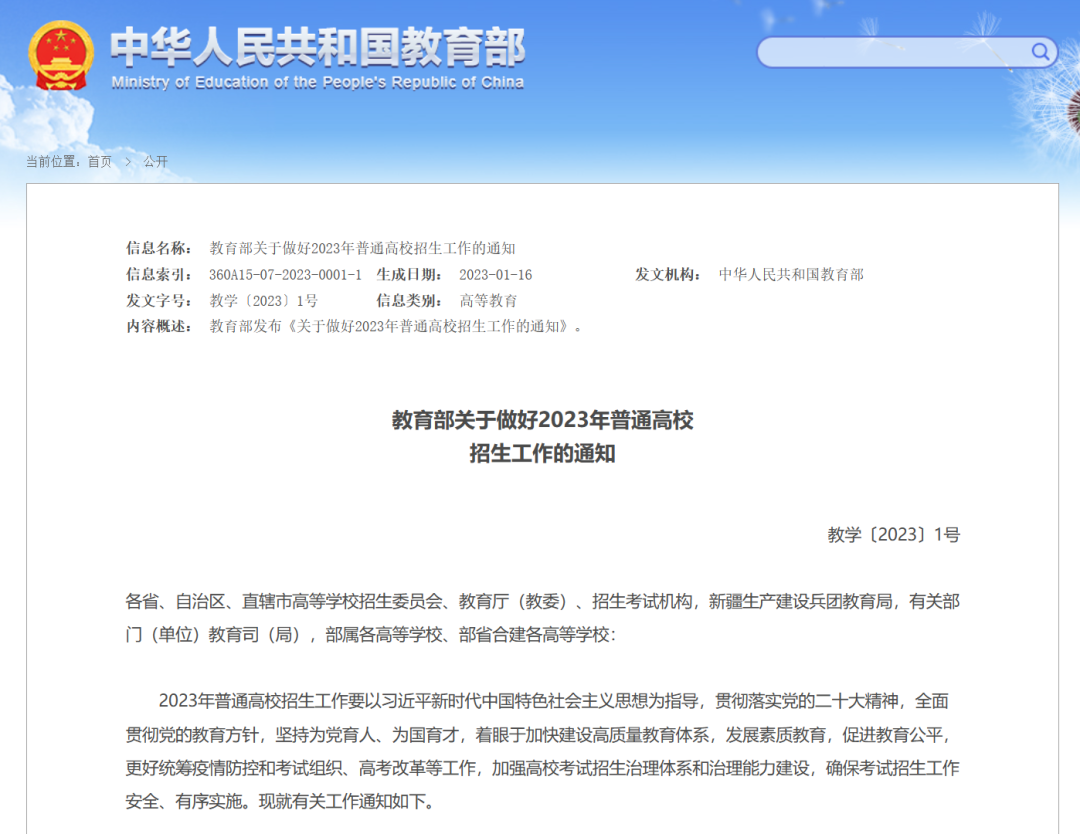This screenshot has width=1080, height=834.
Task: Select the 发文字号 label
Action: click(x=158, y=301)
